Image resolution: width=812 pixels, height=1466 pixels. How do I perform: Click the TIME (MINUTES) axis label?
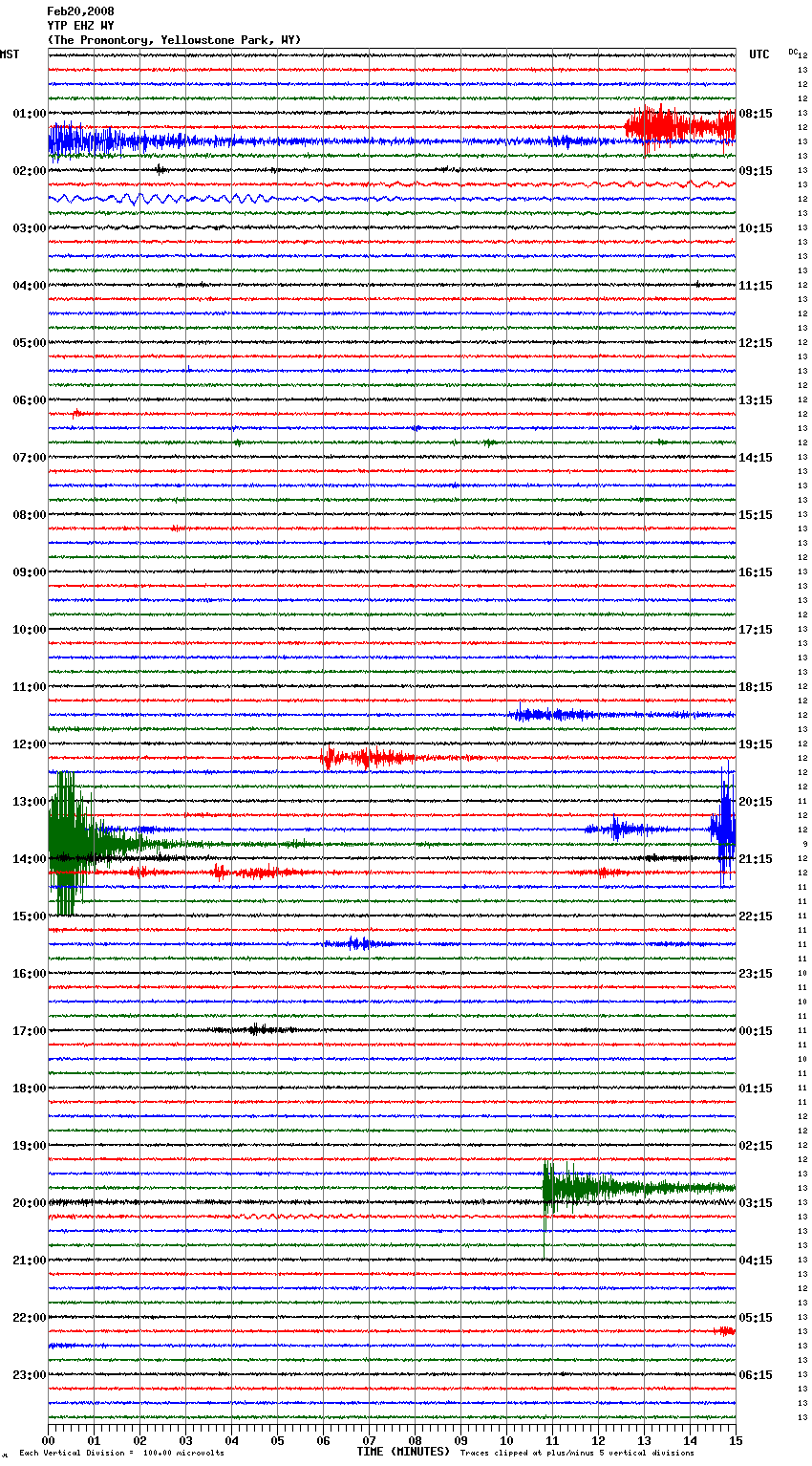(403, 1452)
